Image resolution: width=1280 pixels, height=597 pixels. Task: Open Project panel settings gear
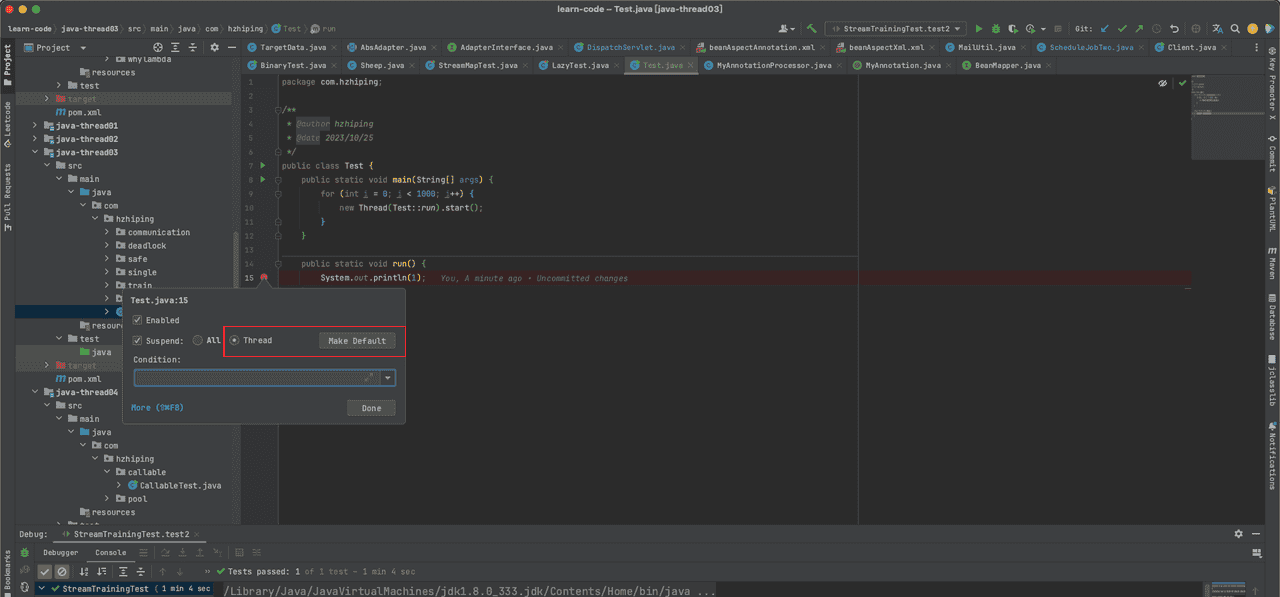(x=214, y=47)
